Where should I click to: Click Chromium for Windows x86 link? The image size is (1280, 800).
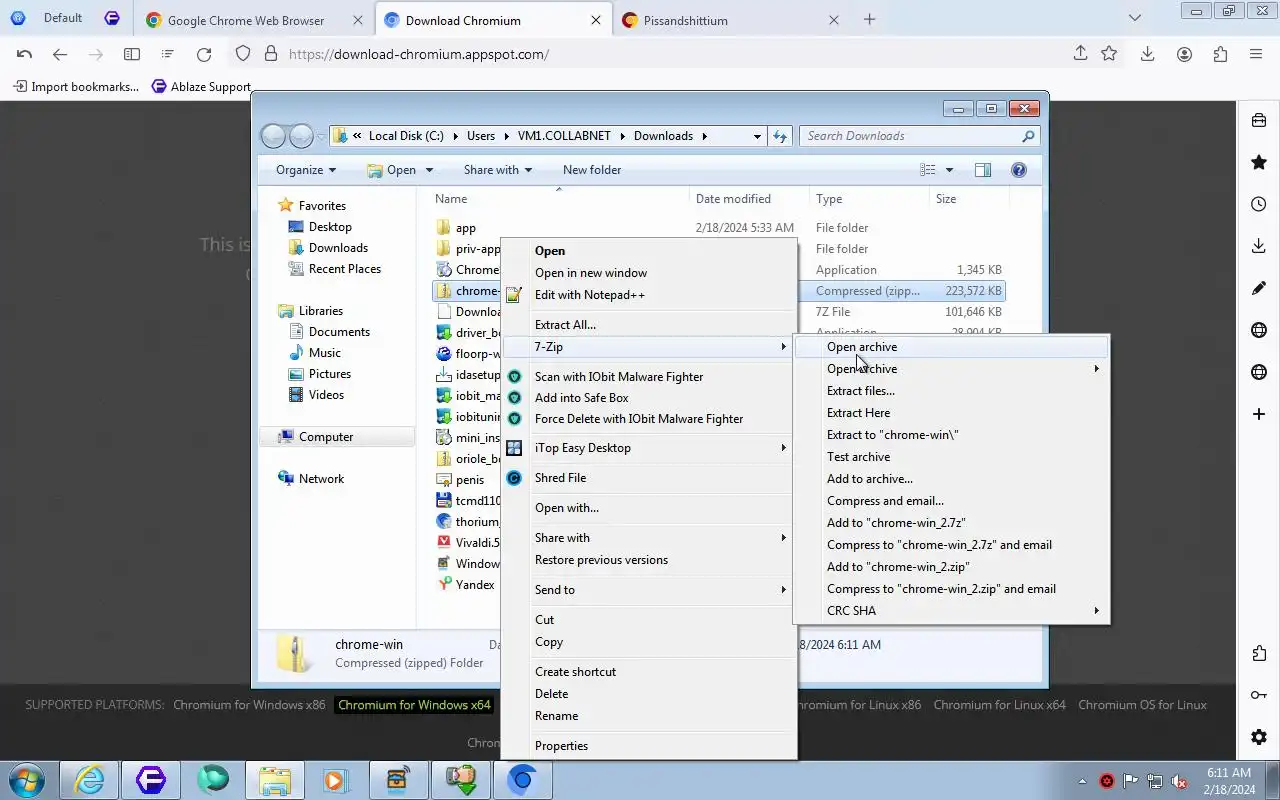click(249, 705)
